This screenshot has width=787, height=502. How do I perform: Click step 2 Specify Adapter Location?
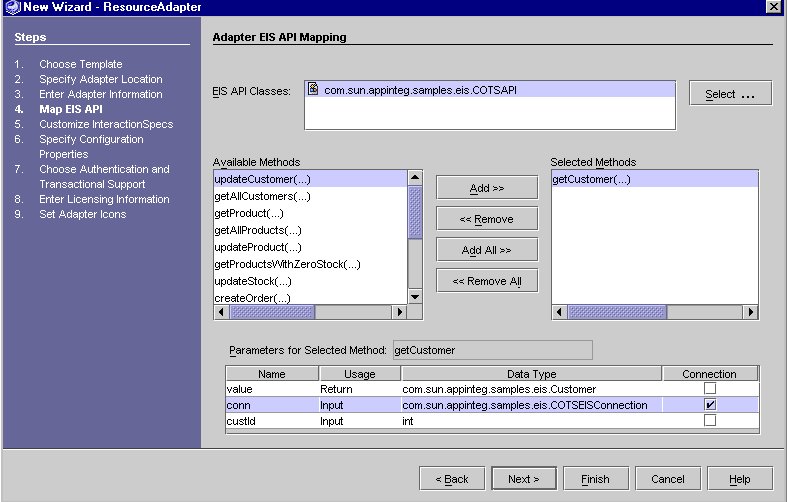pyautogui.click(x=101, y=79)
